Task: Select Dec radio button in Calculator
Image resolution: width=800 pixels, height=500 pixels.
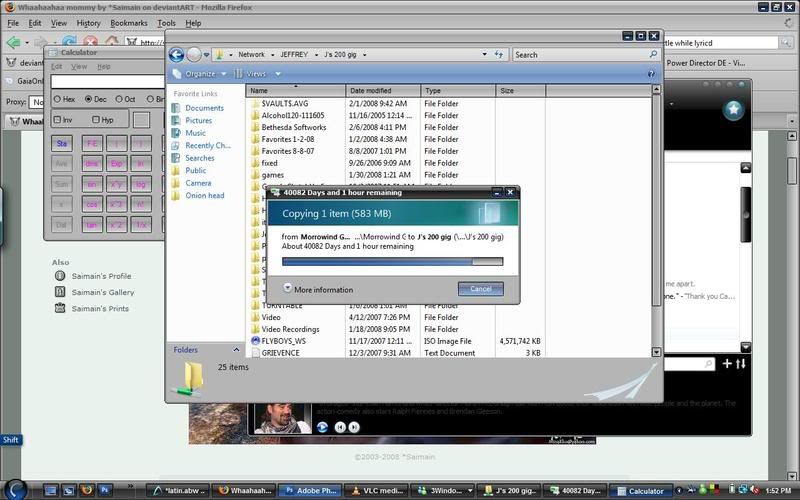Action: pos(88,99)
